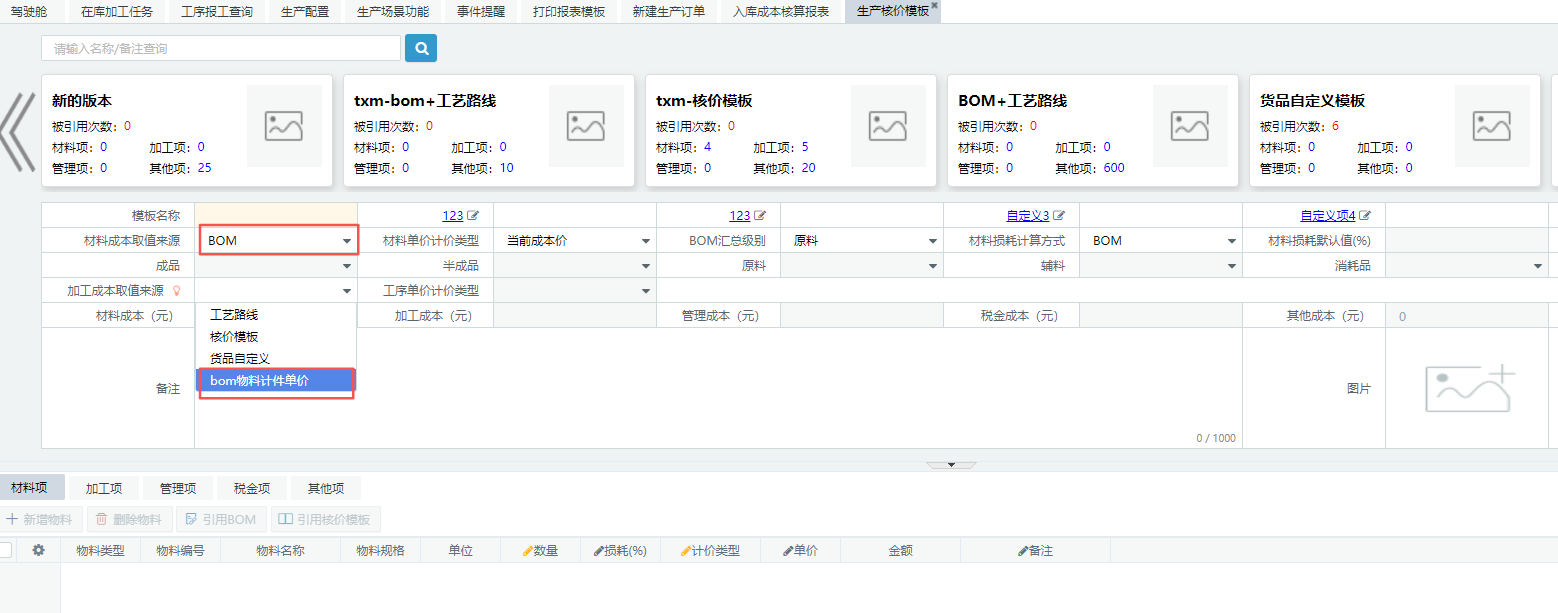The width and height of the screenshot is (1558, 613).
Task: Open the 入库成本核算报表 tab
Action: 781,12
